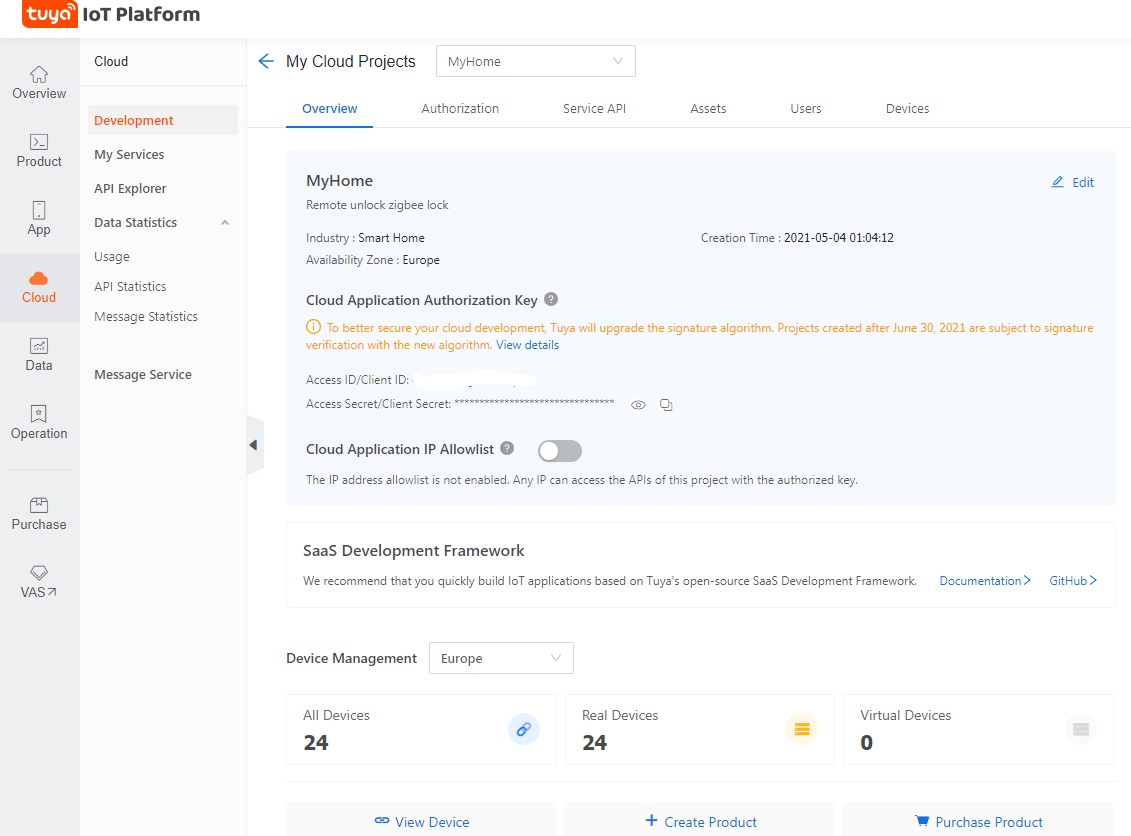This screenshot has width=1131, height=836.
Task: Click the help icon next to Authorization Key
Action: [551, 299]
